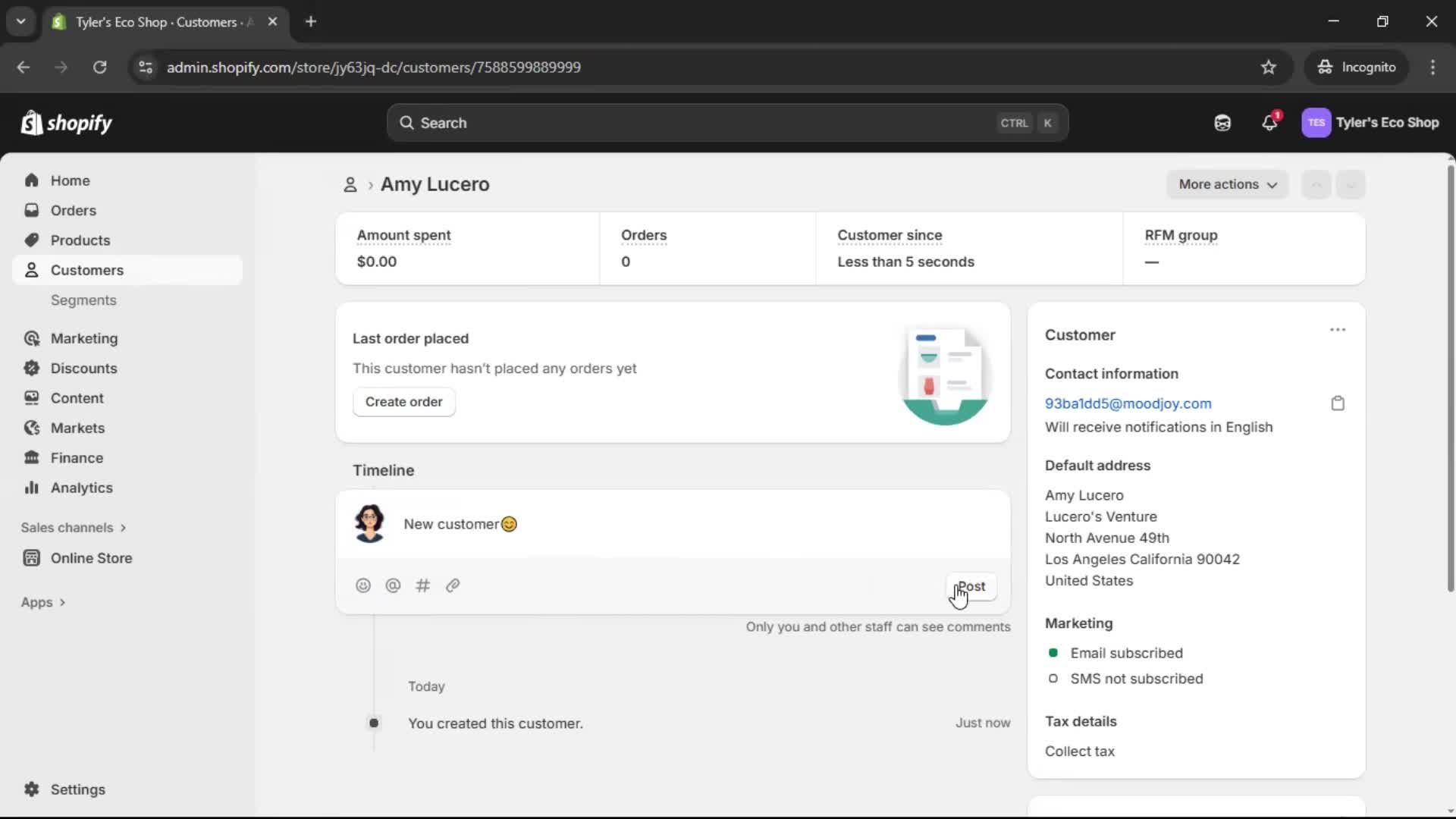The width and height of the screenshot is (1456, 819).
Task: Open Analytics in the left sidebar
Action: click(x=80, y=488)
